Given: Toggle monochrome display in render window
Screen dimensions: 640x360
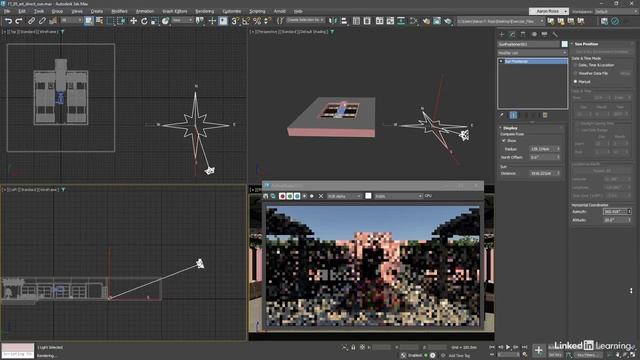Looking at the screenshot, I should click(x=312, y=196).
